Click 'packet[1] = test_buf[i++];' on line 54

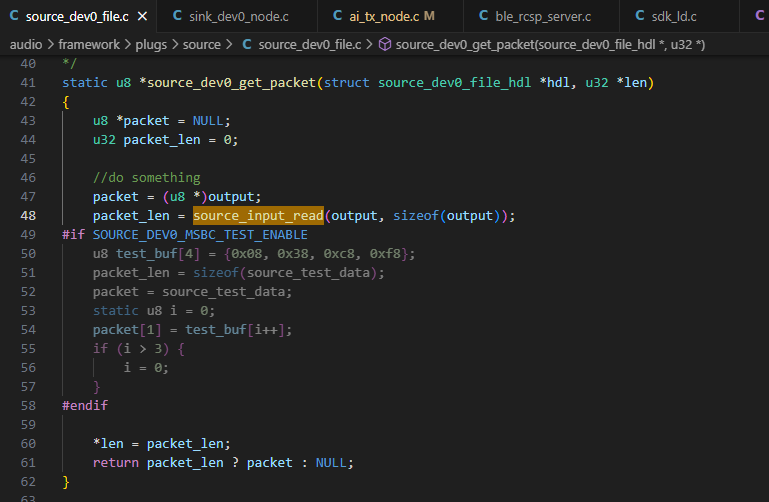tap(193, 330)
